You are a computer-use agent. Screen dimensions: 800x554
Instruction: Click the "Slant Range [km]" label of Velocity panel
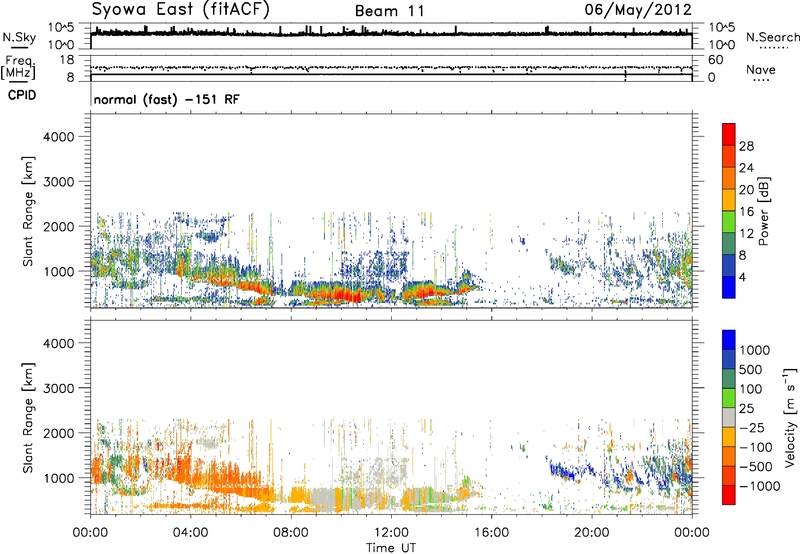[x=28, y=418]
